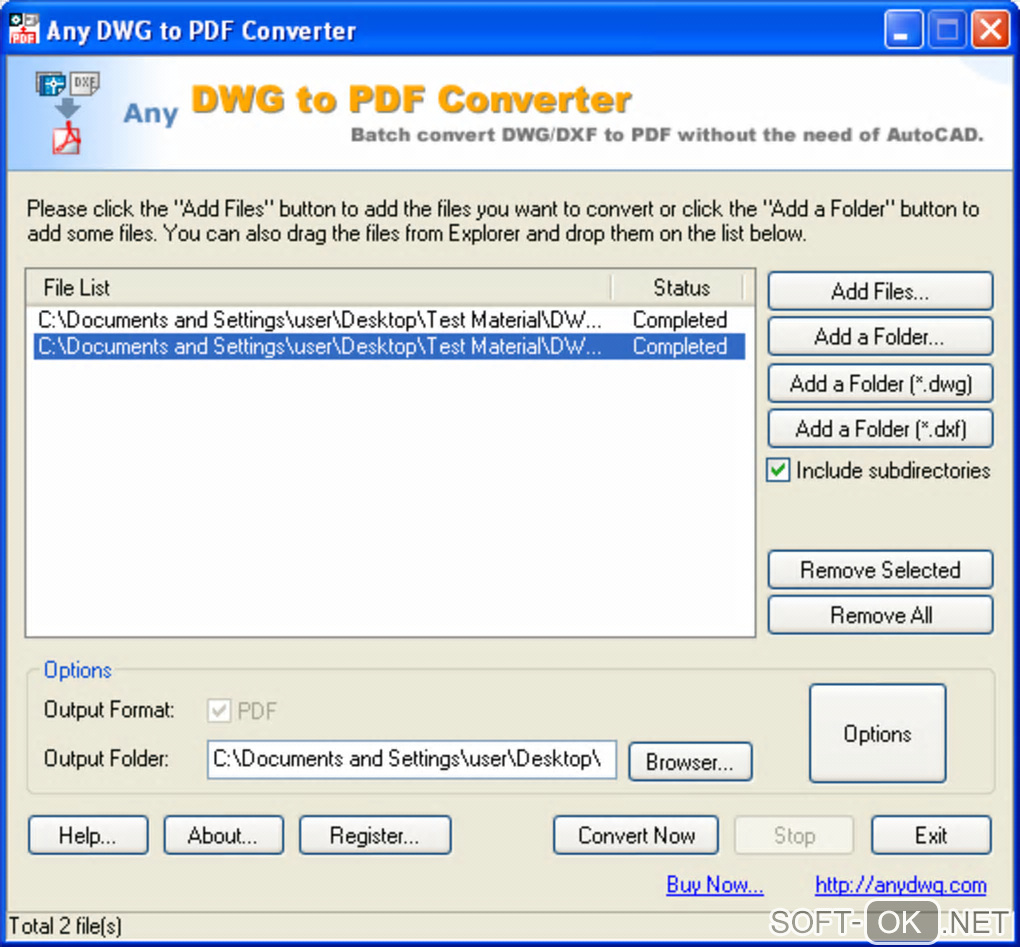Open Help
Viewport: 1020px width, 947px height.
88,835
